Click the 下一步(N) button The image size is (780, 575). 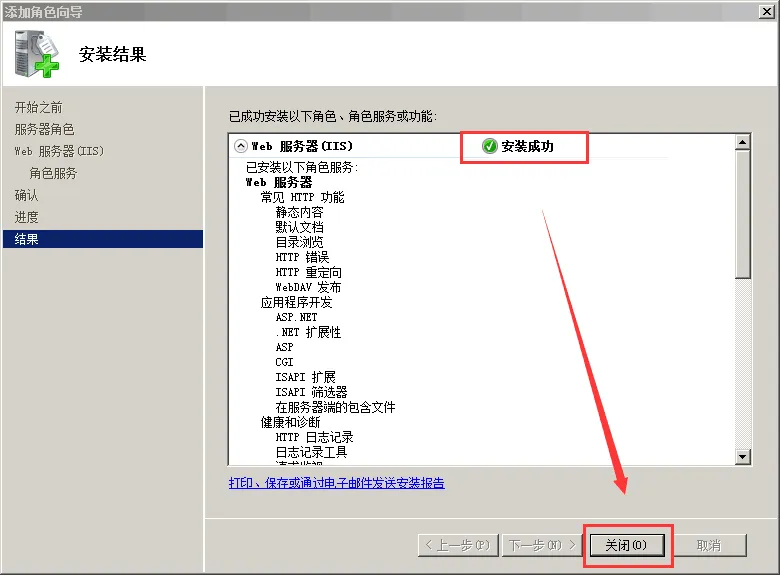pos(542,546)
